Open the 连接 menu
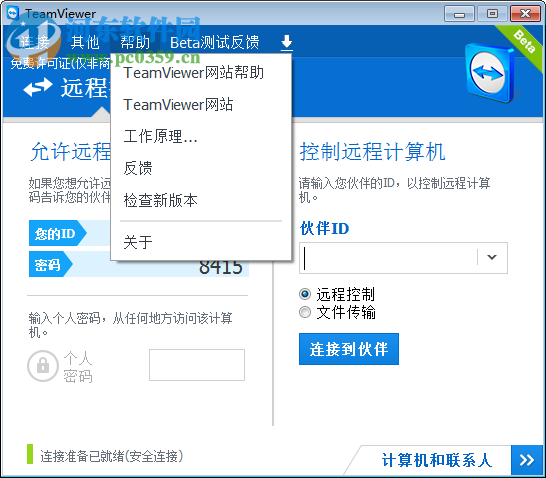Viewport: 546px width, 478px height. 34,42
